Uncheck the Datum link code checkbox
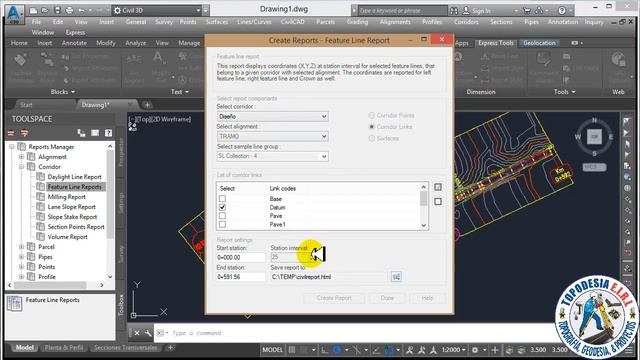The image size is (640, 360). pyautogui.click(x=222, y=207)
